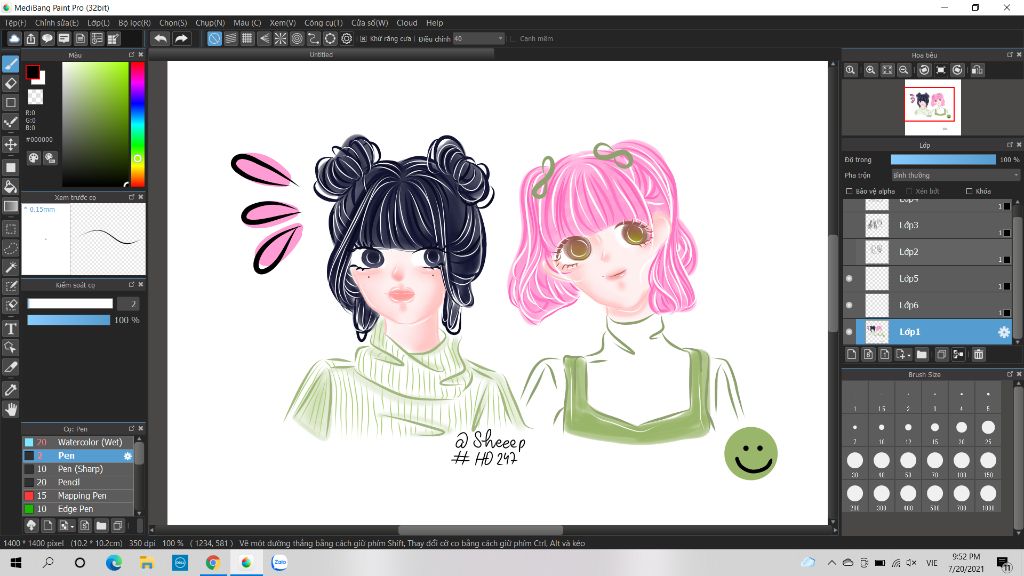The image size is (1024, 576).
Task: Open the Xem(V) menu
Action: coord(283,22)
